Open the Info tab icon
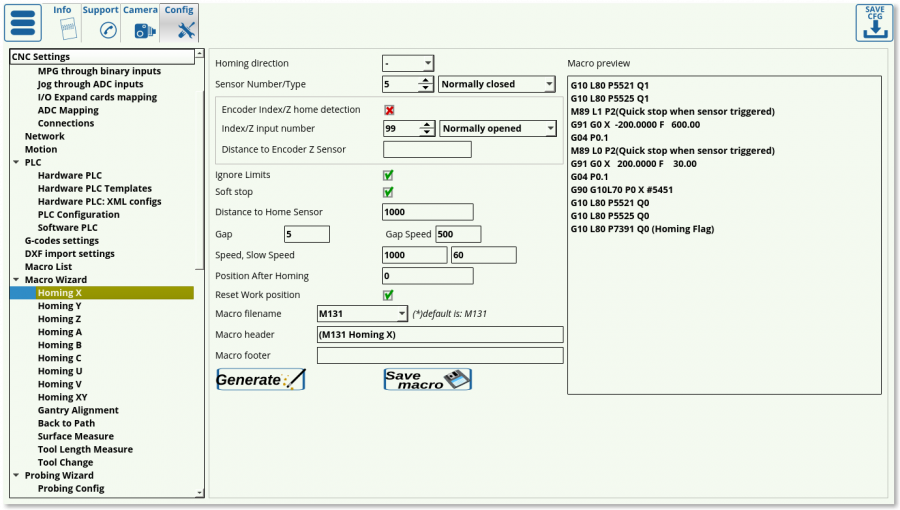Image resolution: width=900 pixels, height=510 pixels. [62, 29]
